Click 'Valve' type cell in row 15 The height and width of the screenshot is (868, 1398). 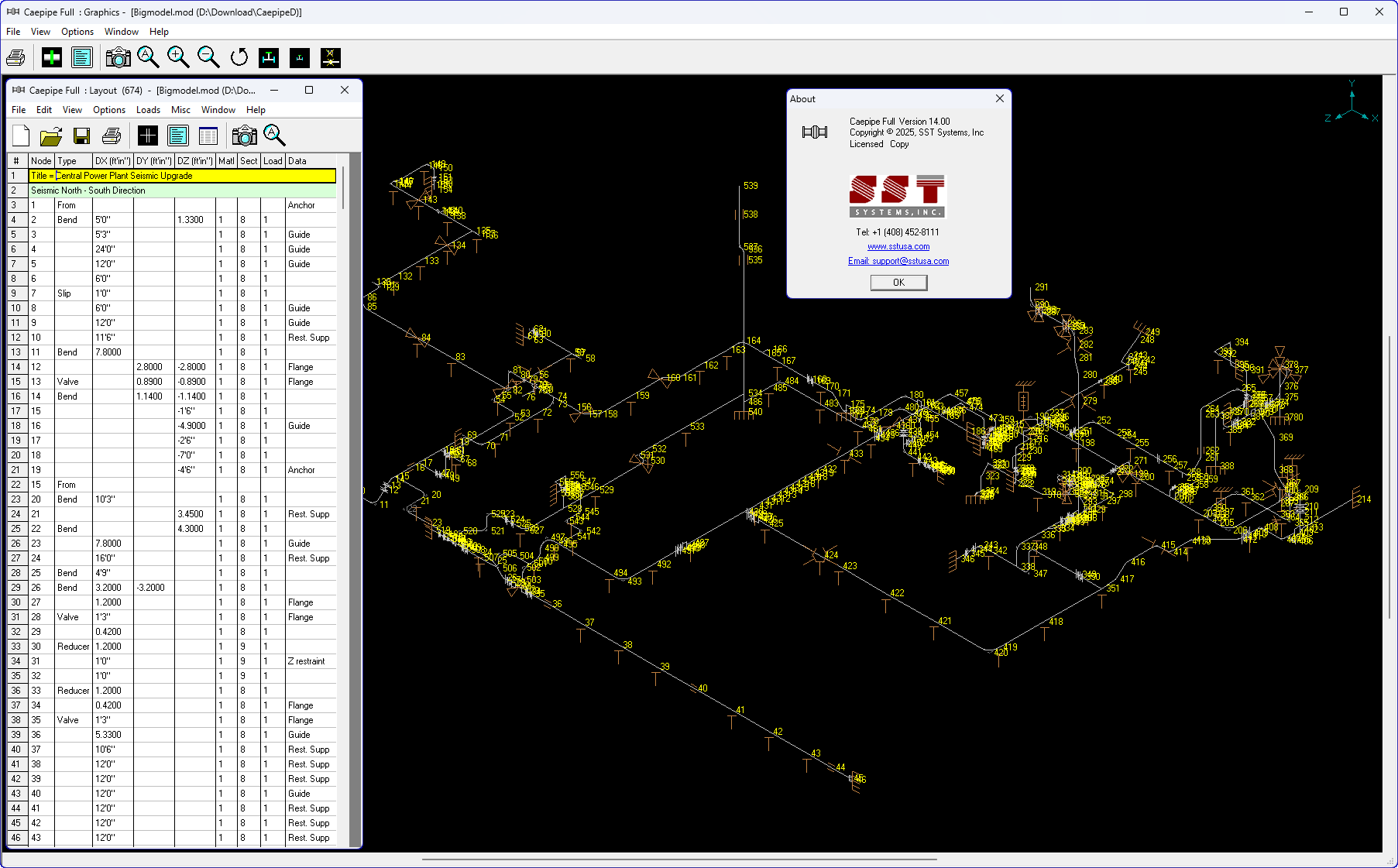tap(73, 382)
